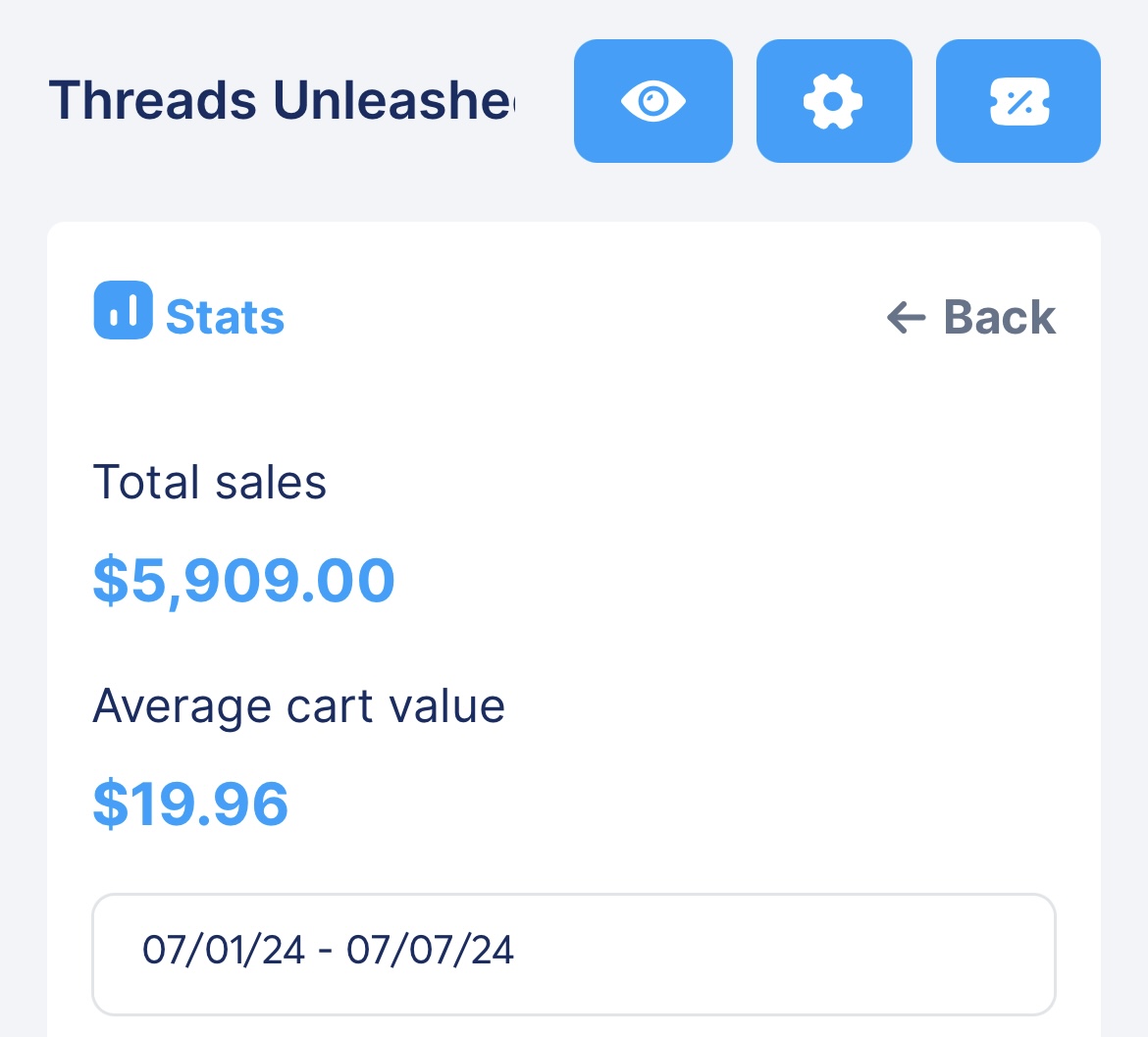Viewport: 1148px width, 1037px height.
Task: Open the discount coupon icon button
Action: pyautogui.click(x=1018, y=101)
